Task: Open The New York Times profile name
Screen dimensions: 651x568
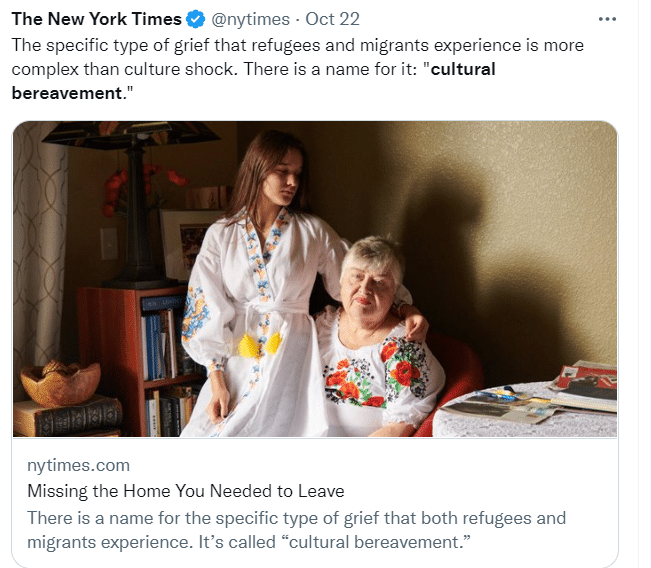Action: [96, 19]
